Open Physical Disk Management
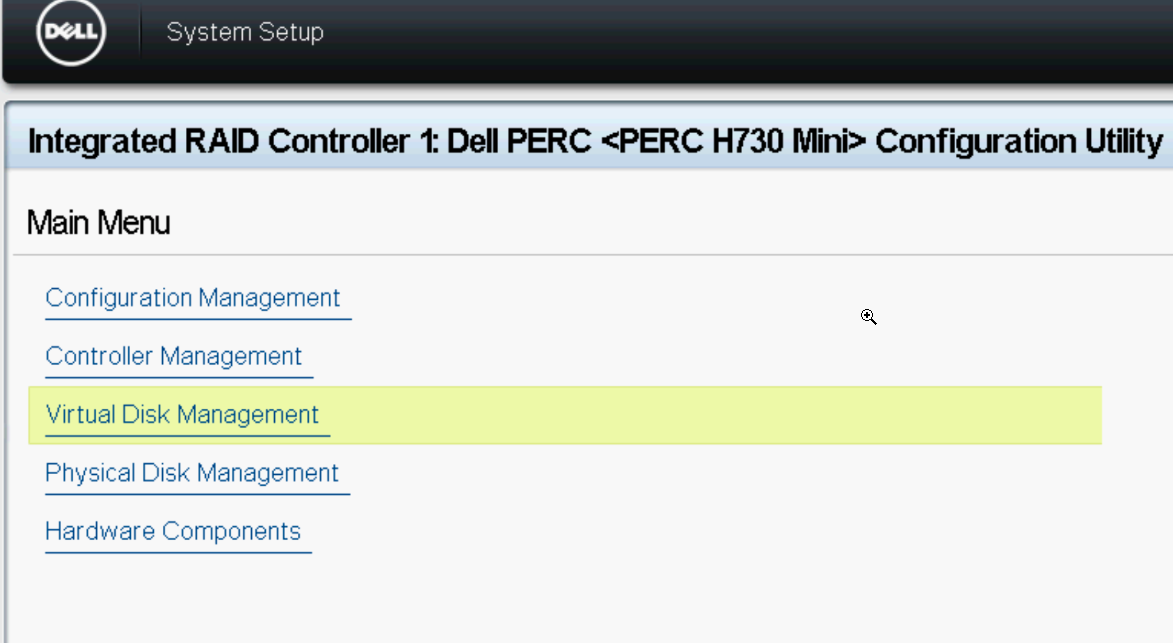The height and width of the screenshot is (643, 1173). click(192, 473)
